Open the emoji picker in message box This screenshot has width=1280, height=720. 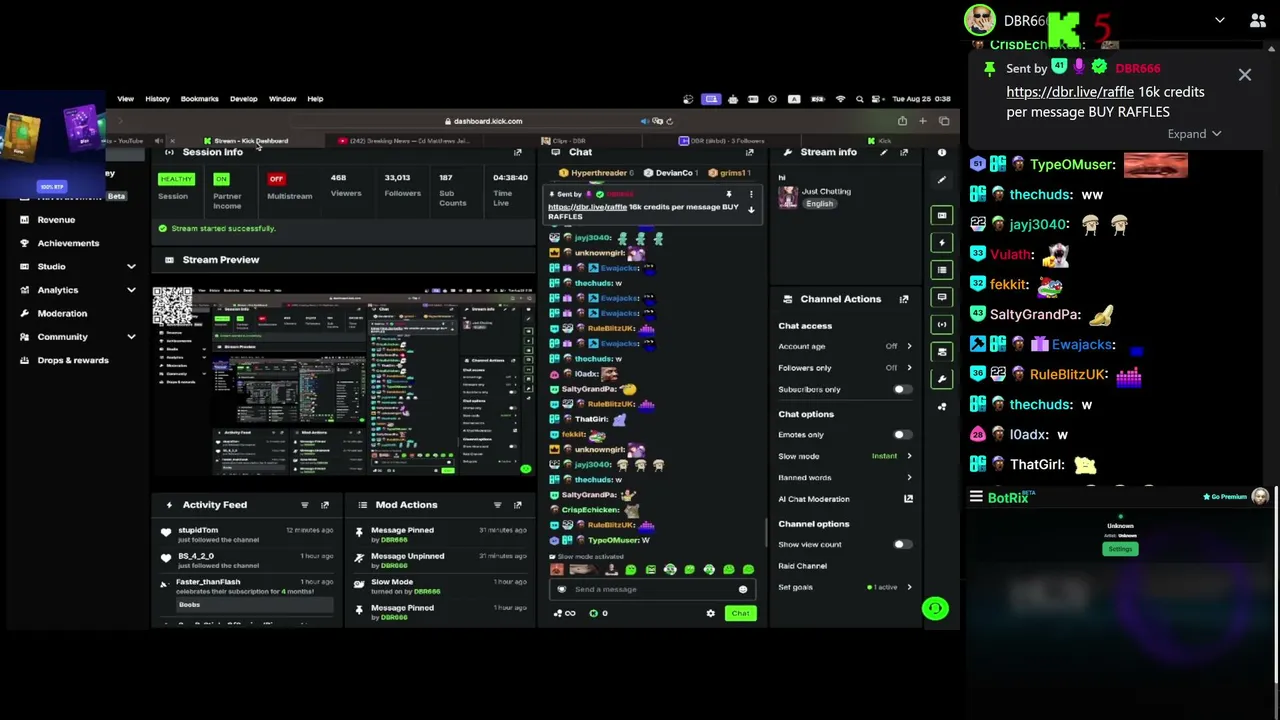click(743, 590)
